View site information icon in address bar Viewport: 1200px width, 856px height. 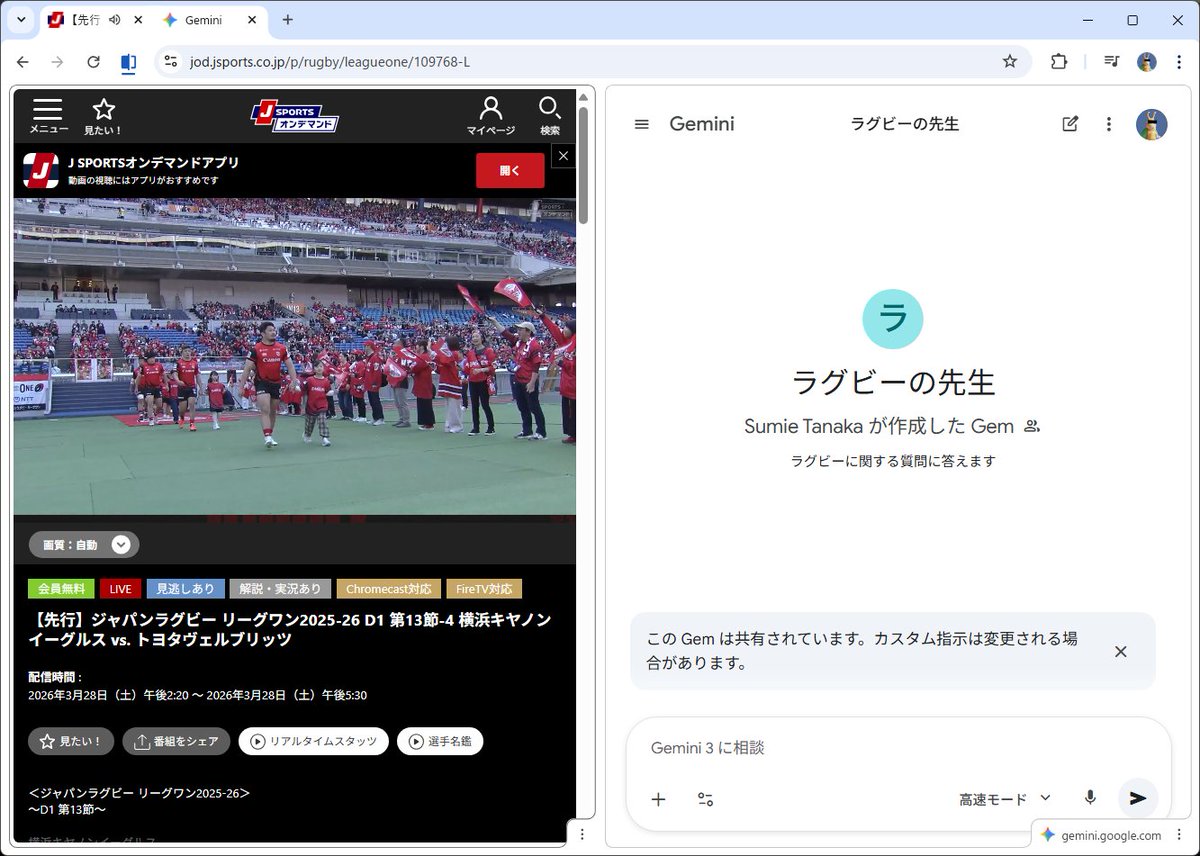click(x=171, y=62)
